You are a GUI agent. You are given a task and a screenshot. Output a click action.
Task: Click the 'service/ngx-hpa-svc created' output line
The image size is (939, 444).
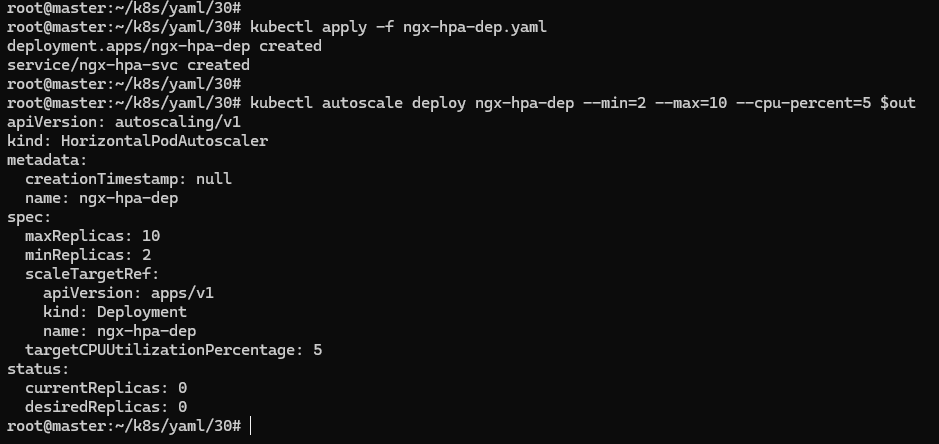(128, 65)
